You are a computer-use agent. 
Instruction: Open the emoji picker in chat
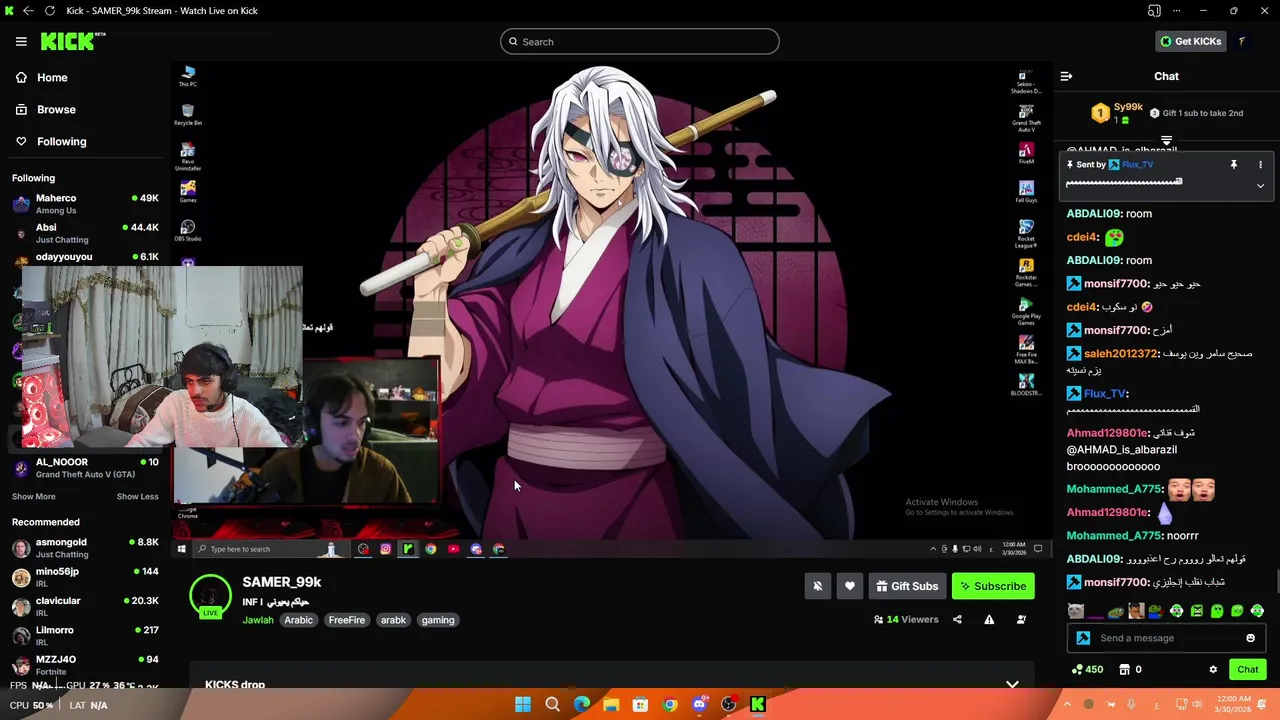coord(1250,638)
